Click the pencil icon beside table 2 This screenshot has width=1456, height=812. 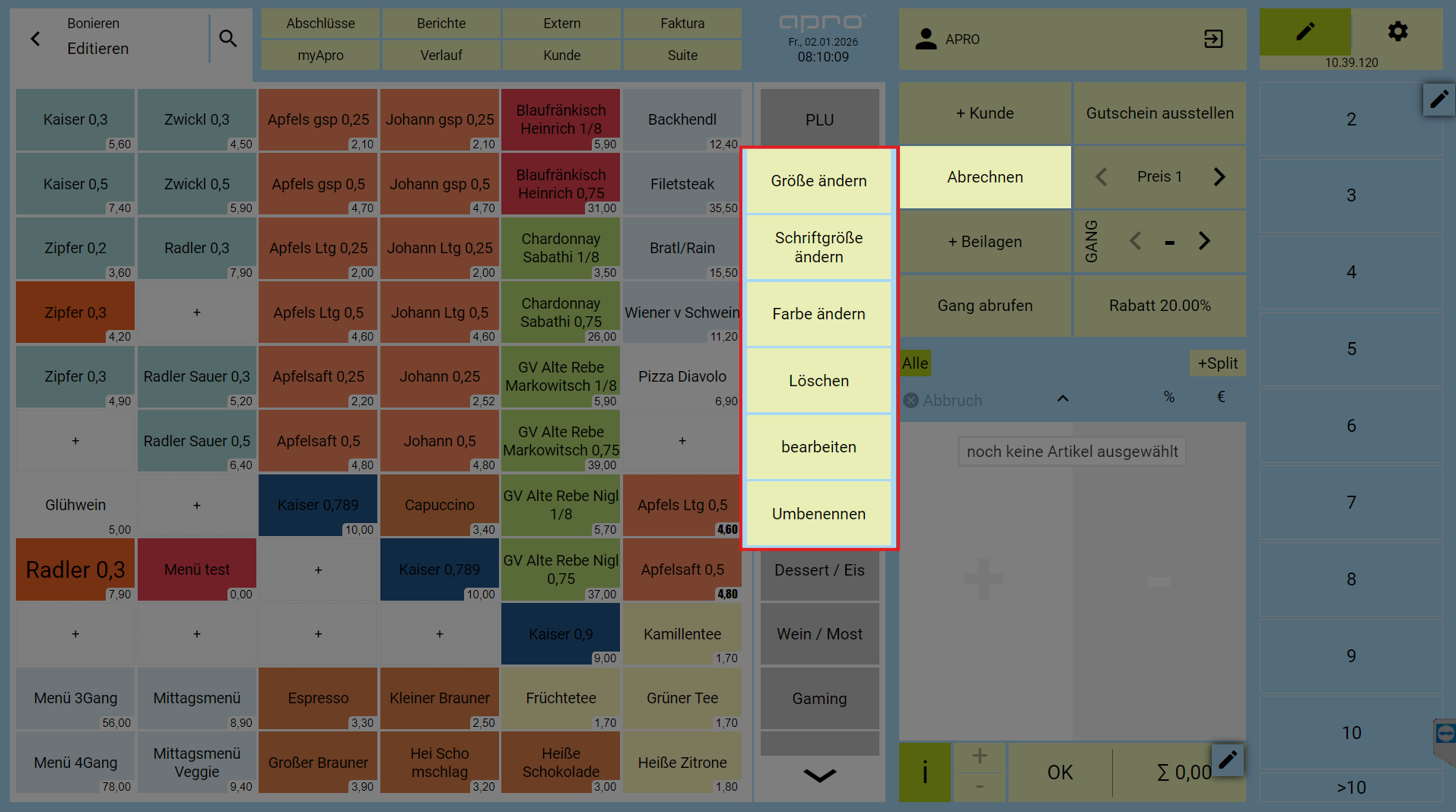tap(1439, 100)
